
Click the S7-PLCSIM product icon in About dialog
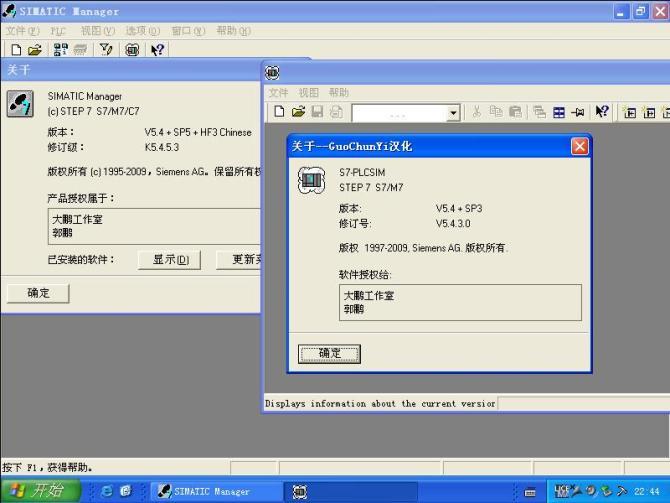(x=311, y=180)
